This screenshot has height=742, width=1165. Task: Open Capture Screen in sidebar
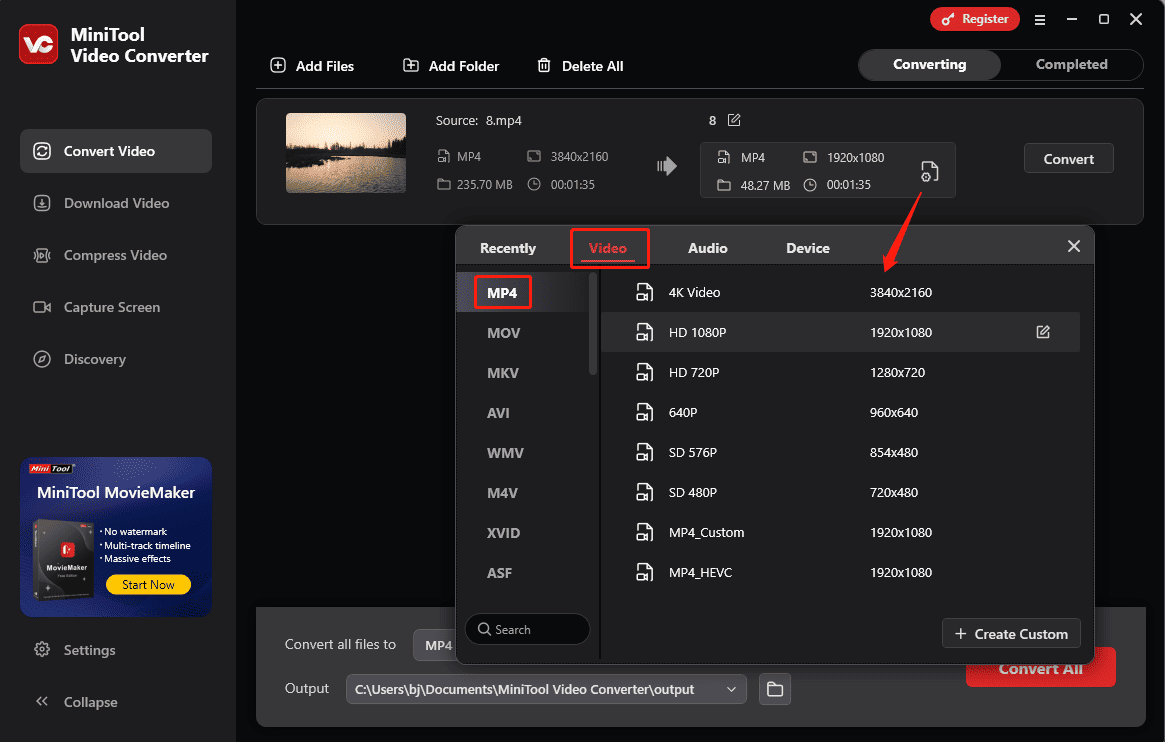[x=116, y=307]
